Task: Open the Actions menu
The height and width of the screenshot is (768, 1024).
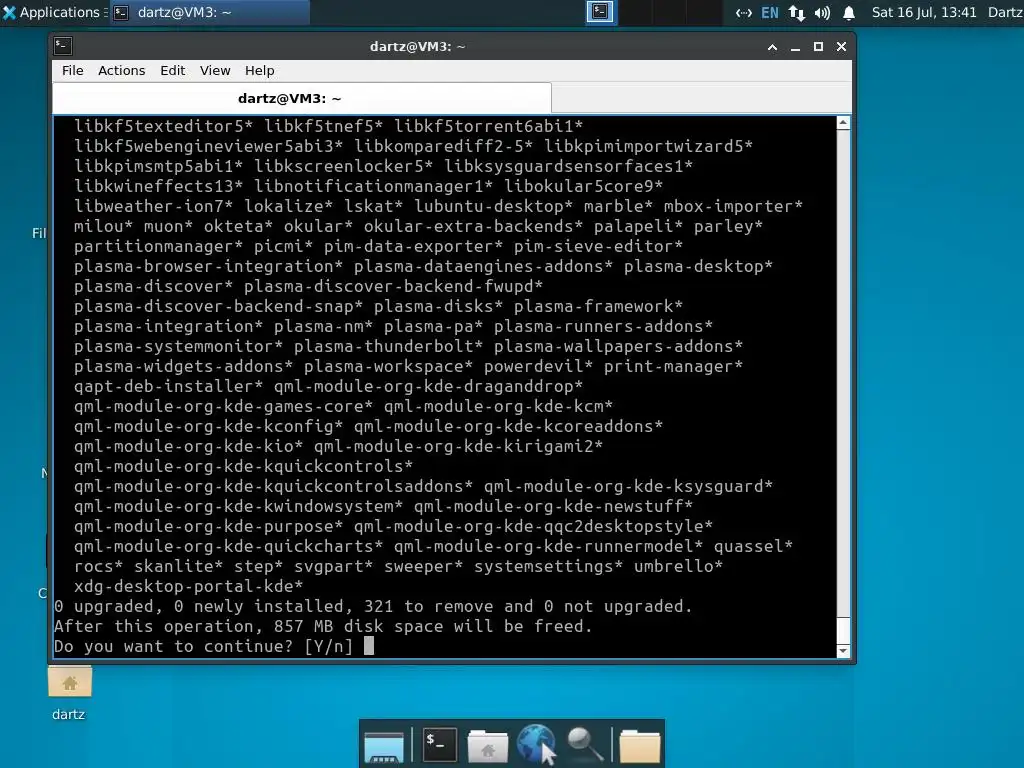Action: 121,71
